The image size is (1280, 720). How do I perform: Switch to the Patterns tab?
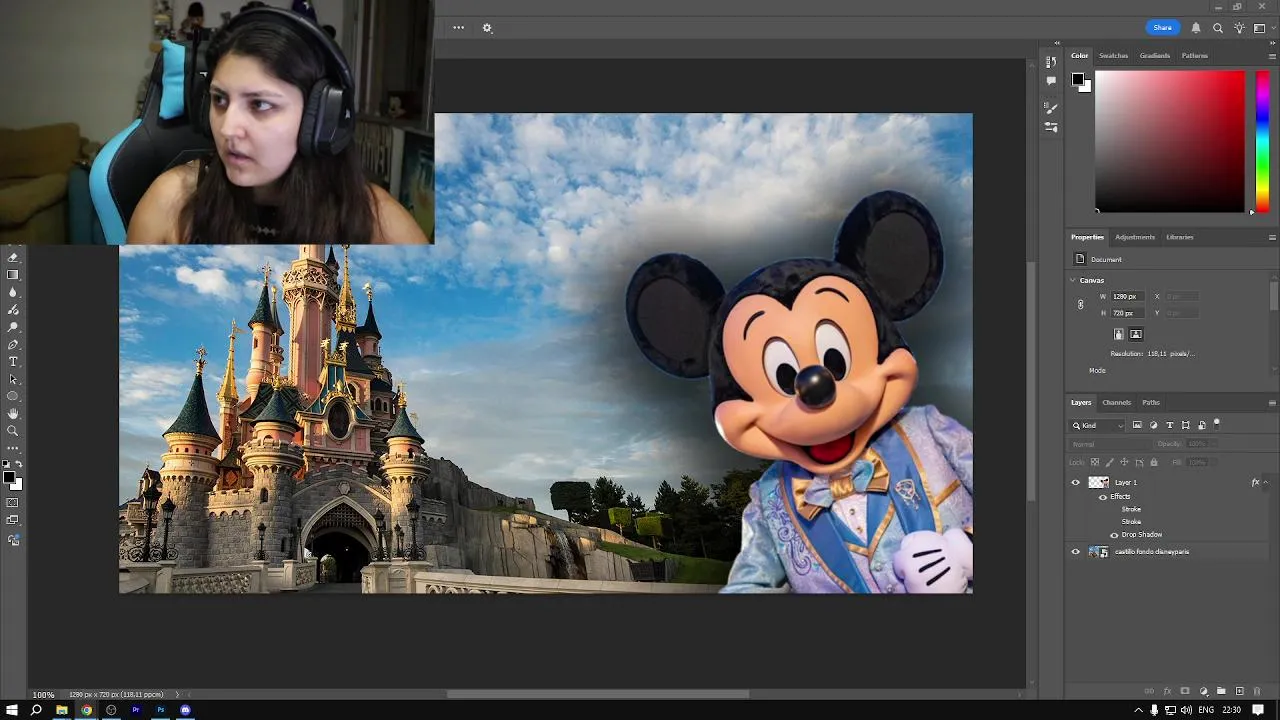[1194, 56]
